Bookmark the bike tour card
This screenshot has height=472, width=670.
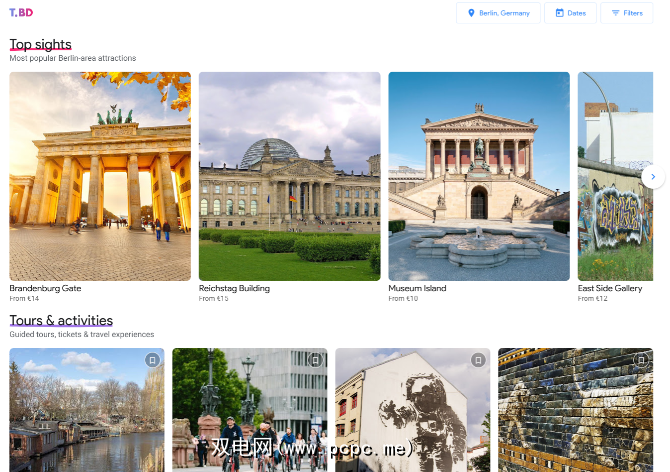315,360
